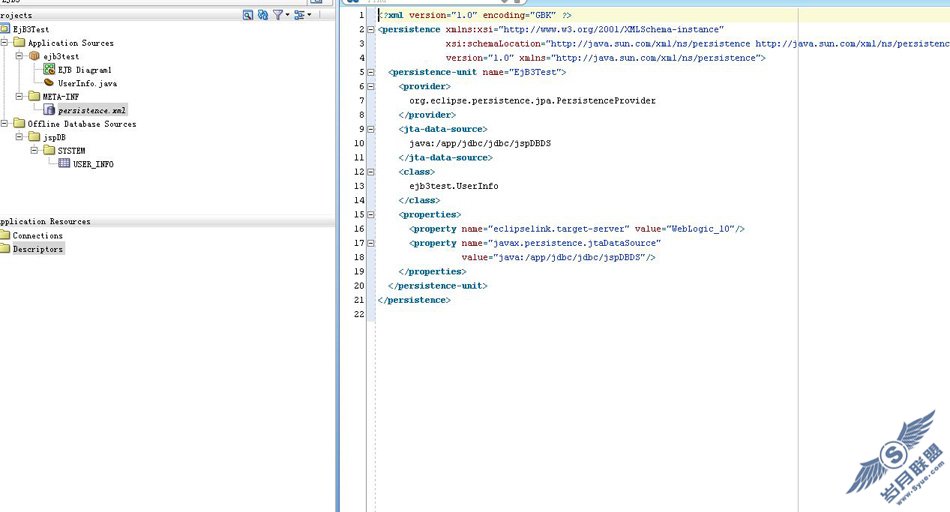Click the closing </persistence> tag

[414, 300]
